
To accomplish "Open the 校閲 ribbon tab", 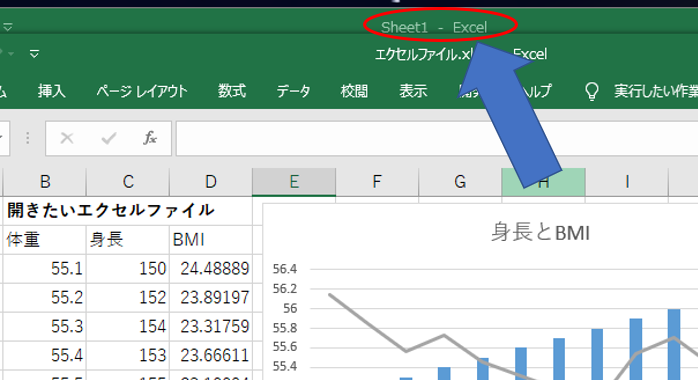I will 354,91.
